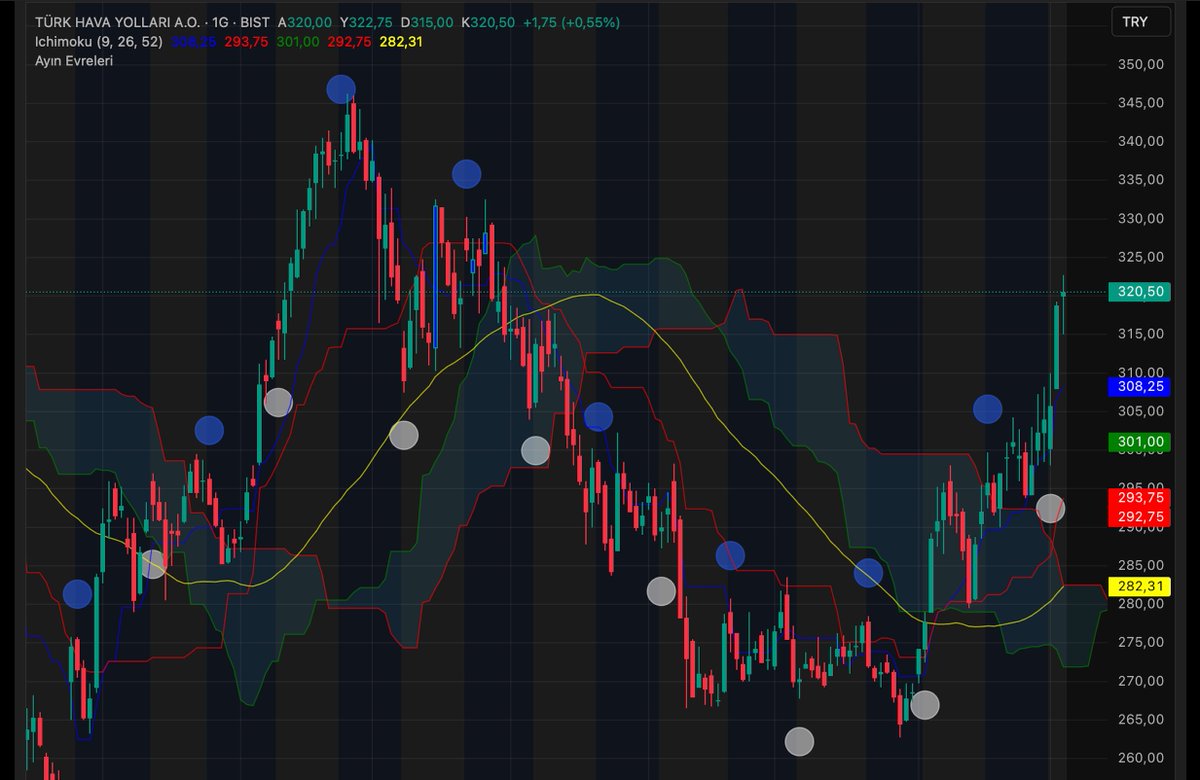This screenshot has width=1200, height=780.
Task: Click the blue 308,25 price axis label
Action: pyautogui.click(x=1141, y=386)
